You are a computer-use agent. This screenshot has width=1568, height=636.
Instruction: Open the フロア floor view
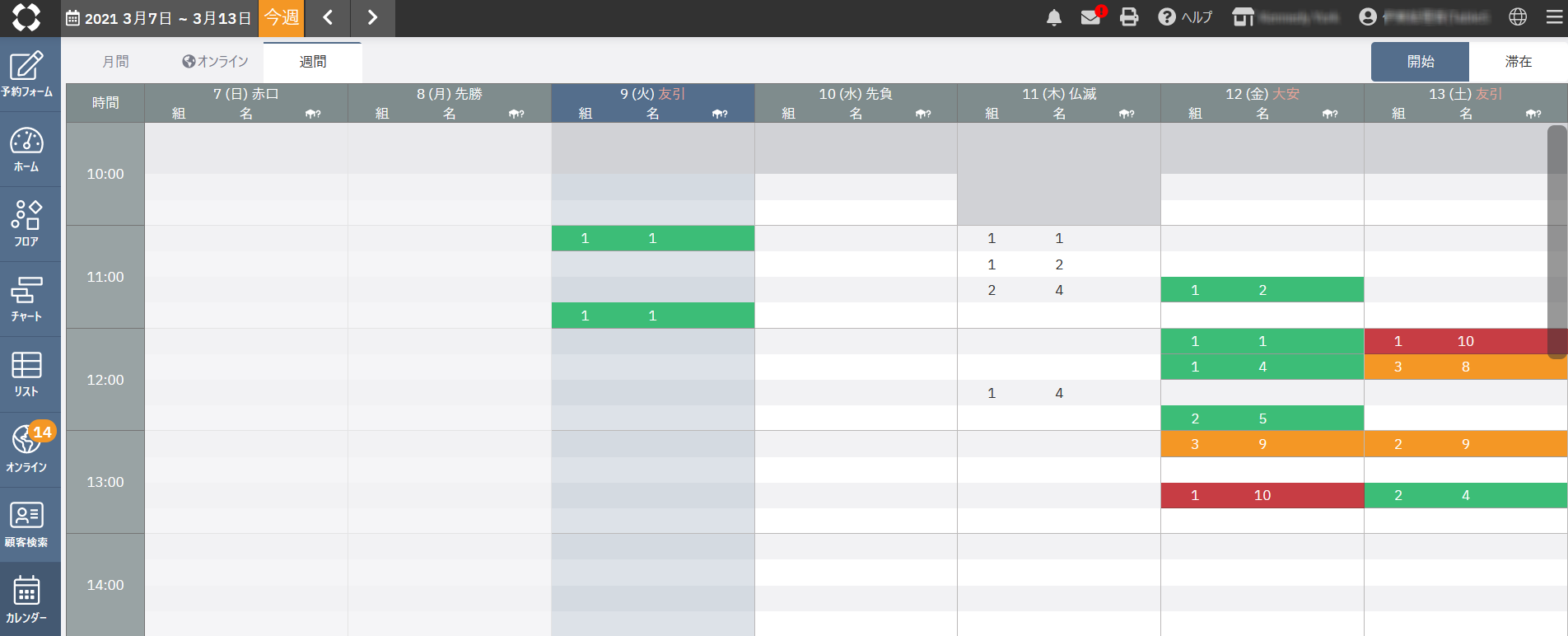pos(27,224)
